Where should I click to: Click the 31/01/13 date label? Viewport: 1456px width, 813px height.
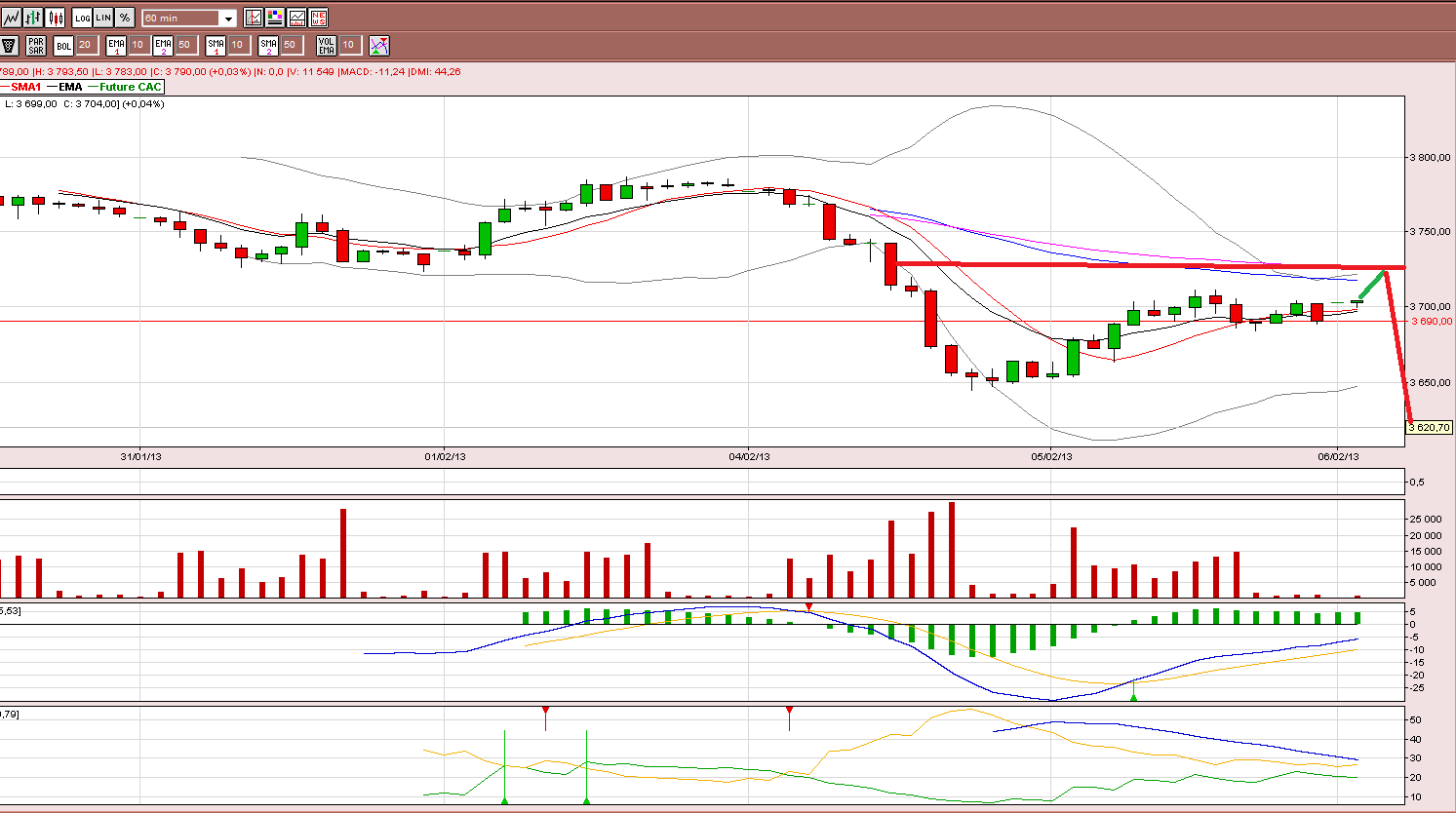click(140, 456)
